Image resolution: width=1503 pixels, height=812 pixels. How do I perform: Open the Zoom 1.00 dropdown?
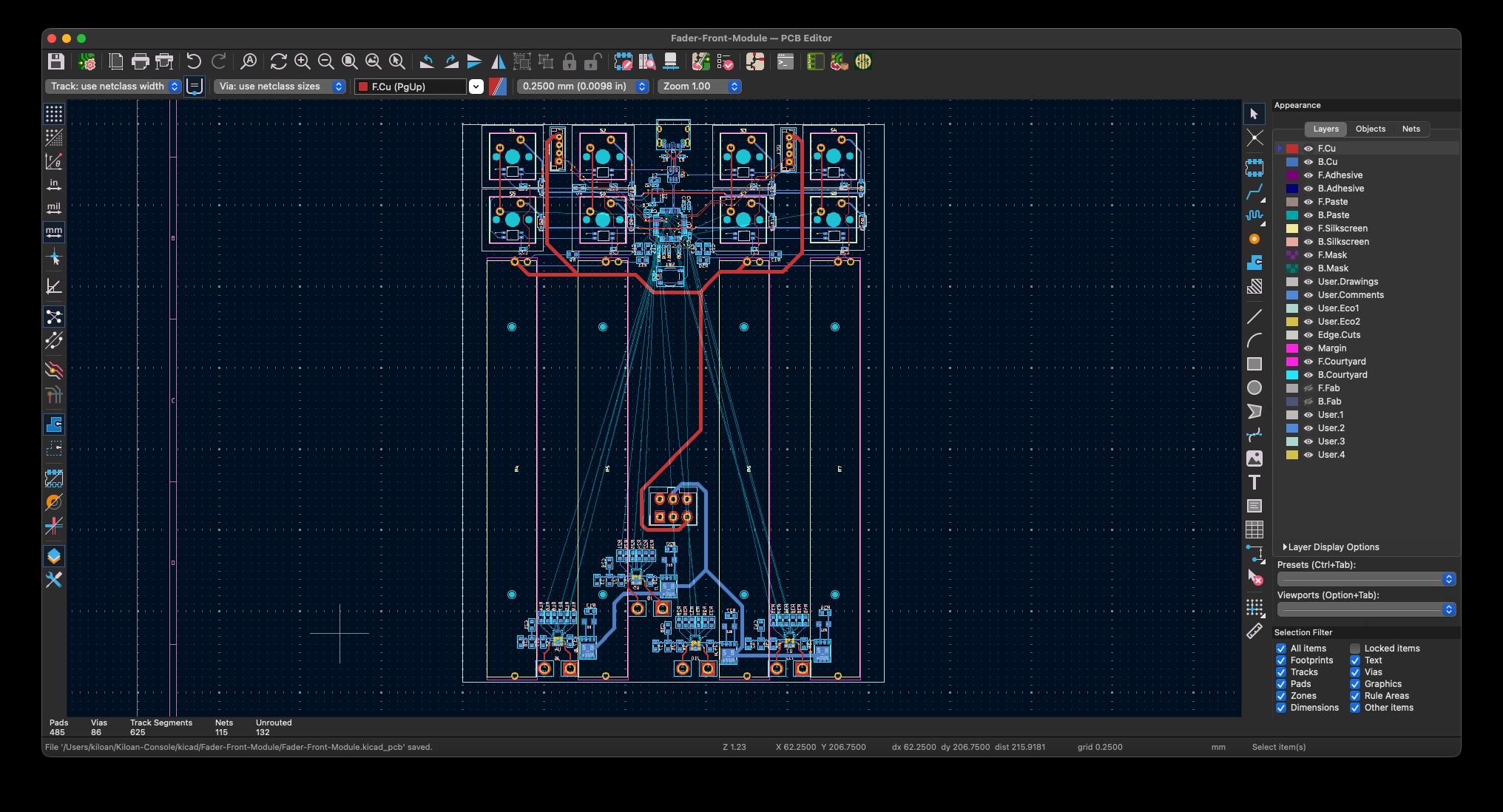tap(700, 87)
